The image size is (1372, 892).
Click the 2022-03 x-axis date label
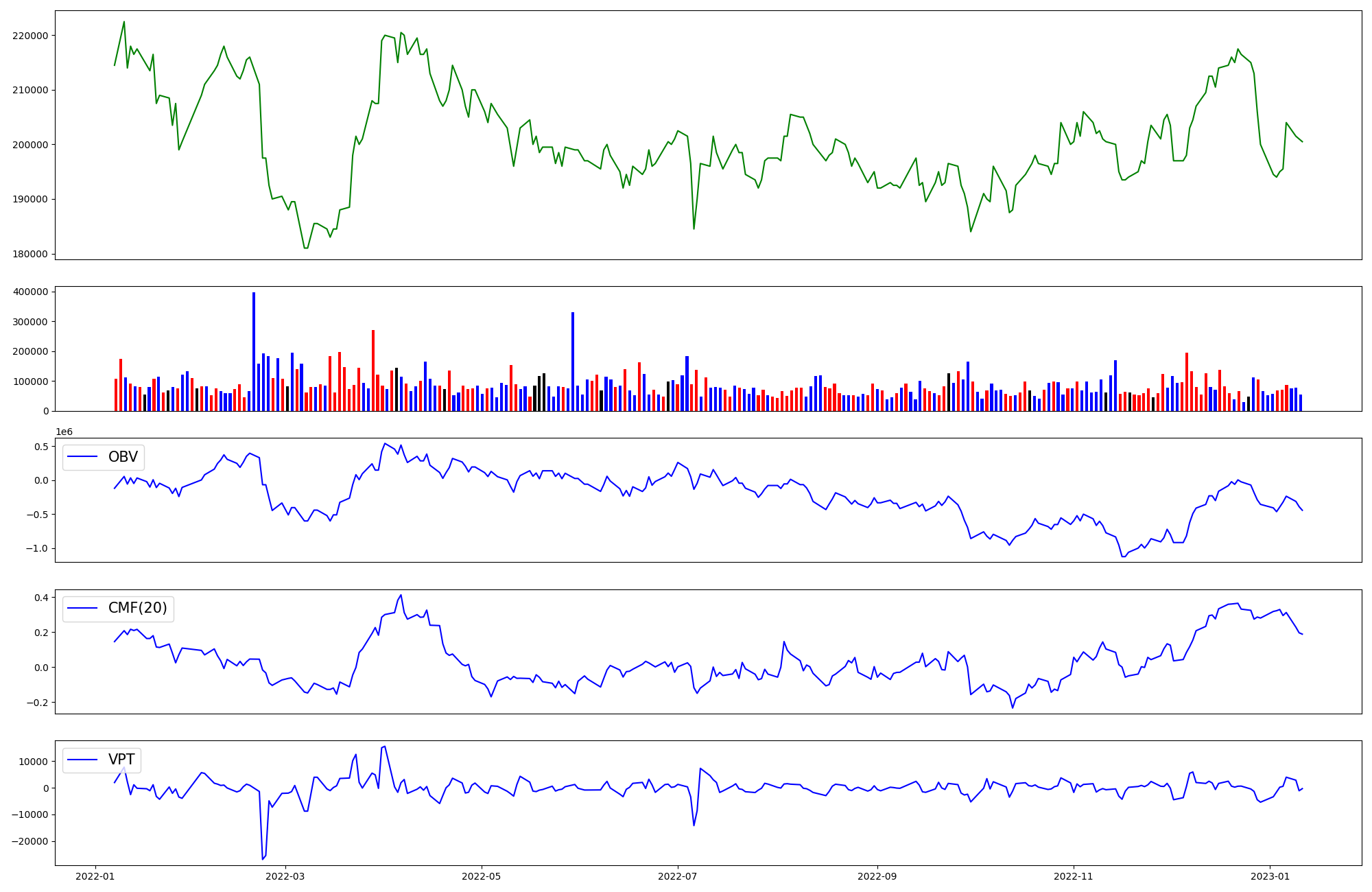285,876
